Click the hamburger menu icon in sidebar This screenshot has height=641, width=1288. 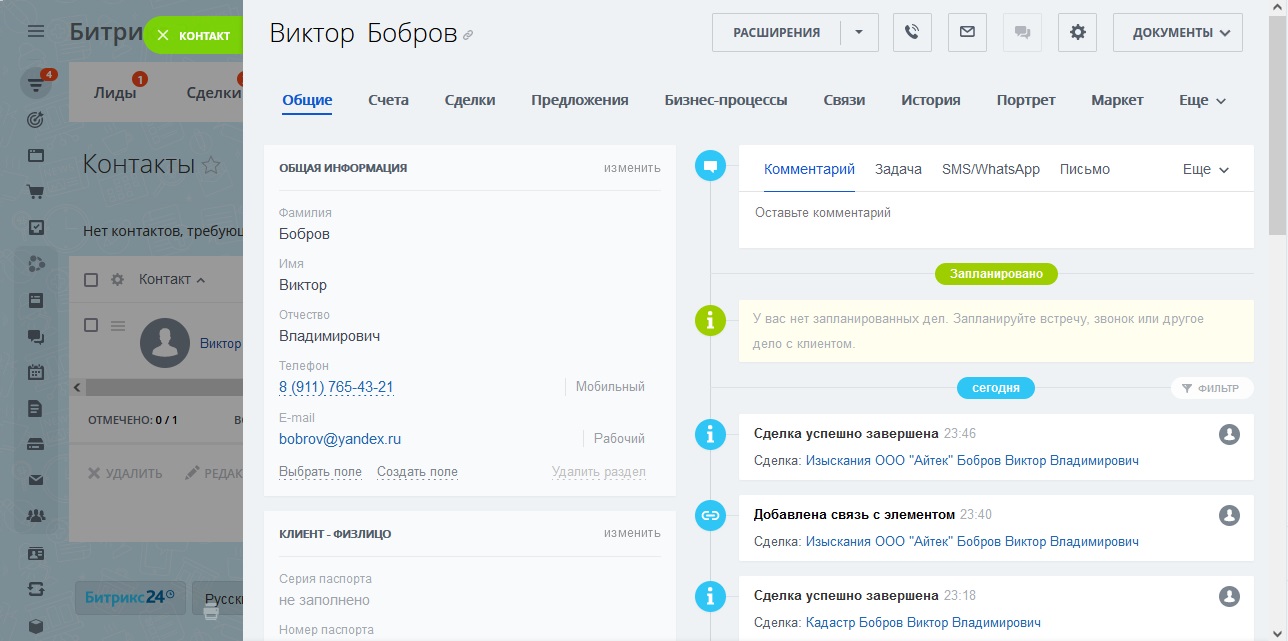[x=36, y=32]
